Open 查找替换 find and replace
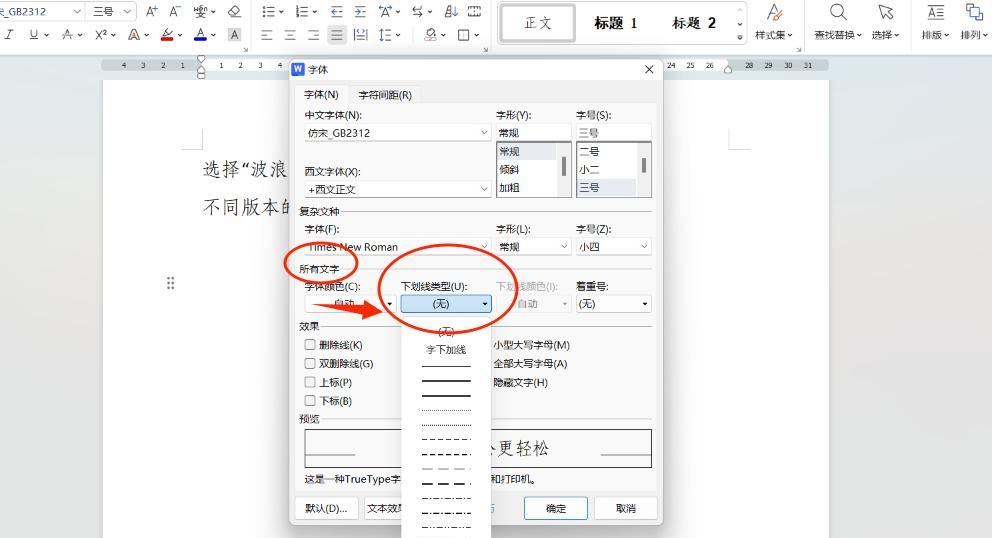992x538 pixels. point(838,22)
